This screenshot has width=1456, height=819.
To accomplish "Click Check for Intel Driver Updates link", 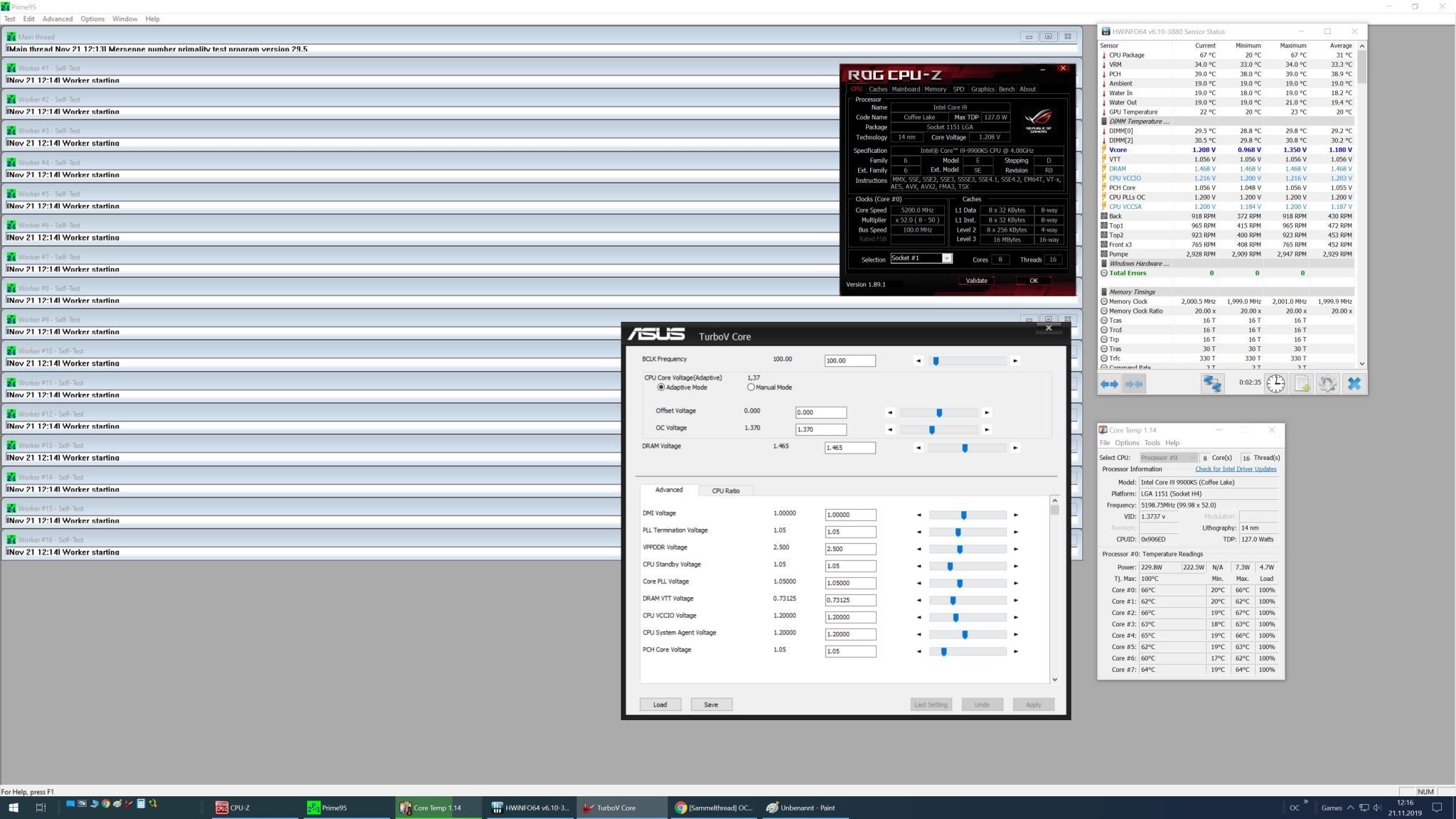I will [x=1235, y=469].
